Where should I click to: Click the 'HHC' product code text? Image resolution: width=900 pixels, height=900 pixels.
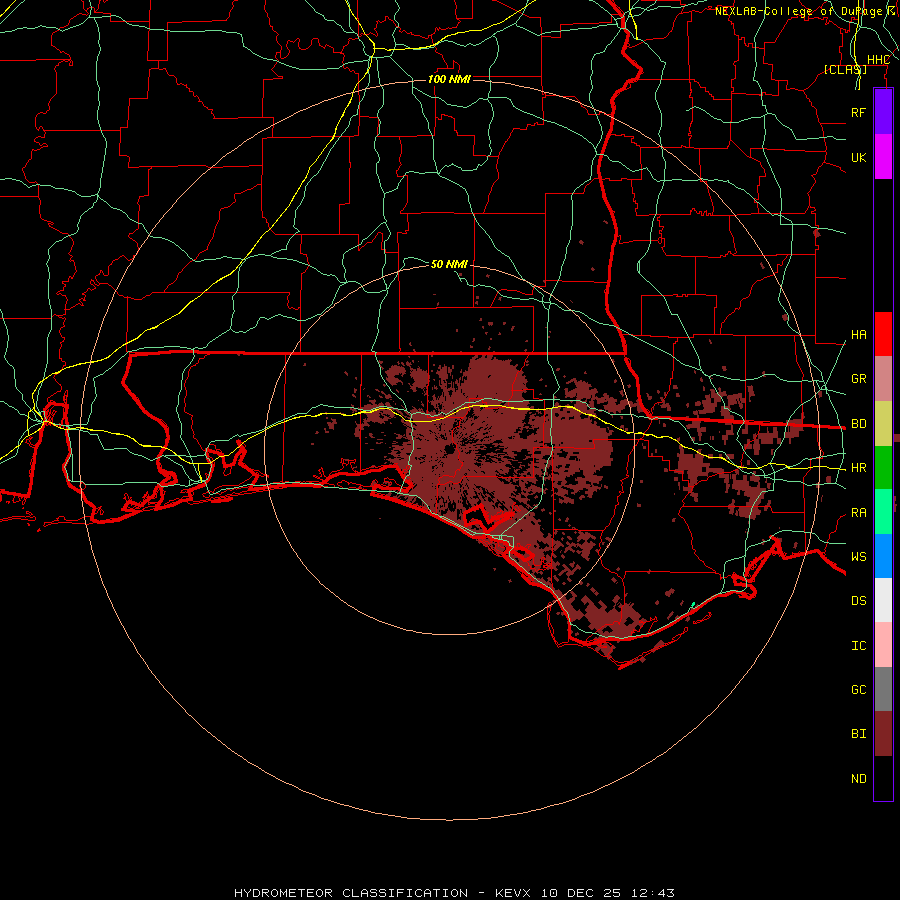tap(878, 60)
